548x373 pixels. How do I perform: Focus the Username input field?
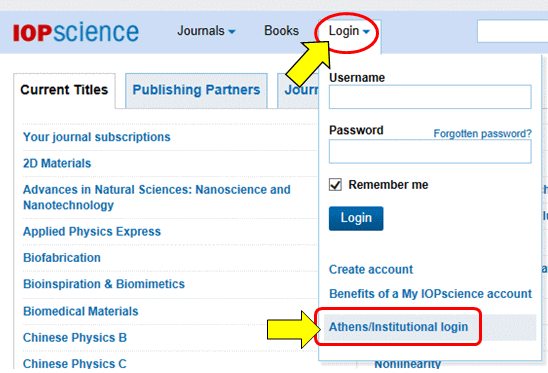click(430, 97)
